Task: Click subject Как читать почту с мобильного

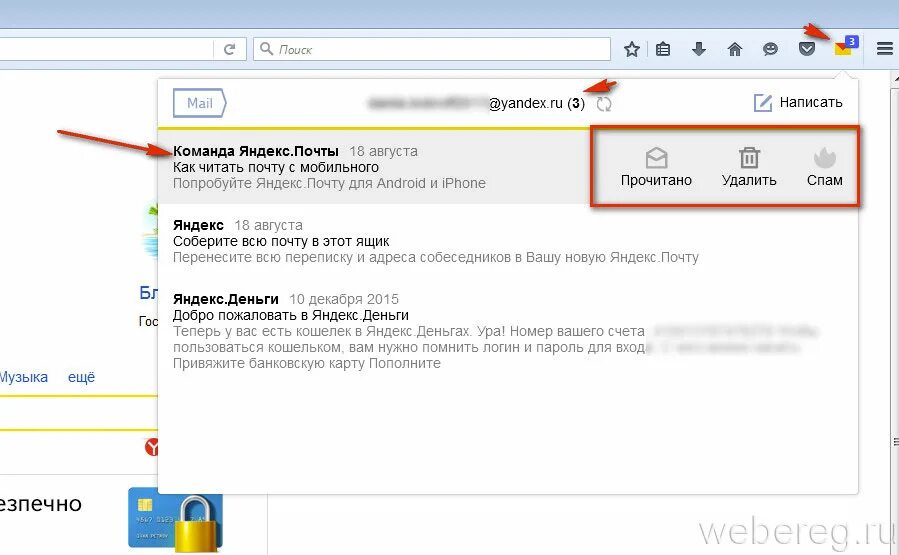Action: [x=276, y=167]
